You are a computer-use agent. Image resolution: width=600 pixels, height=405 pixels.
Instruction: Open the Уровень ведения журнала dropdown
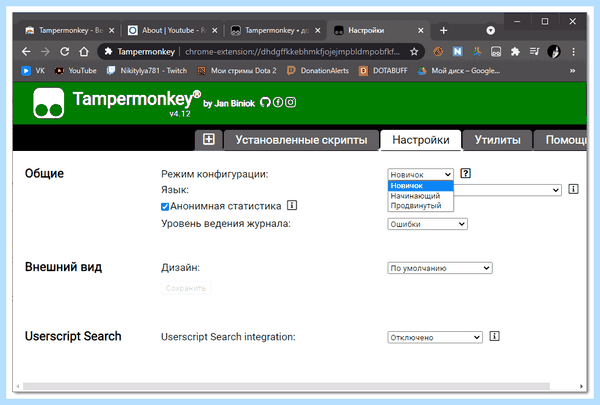427,224
